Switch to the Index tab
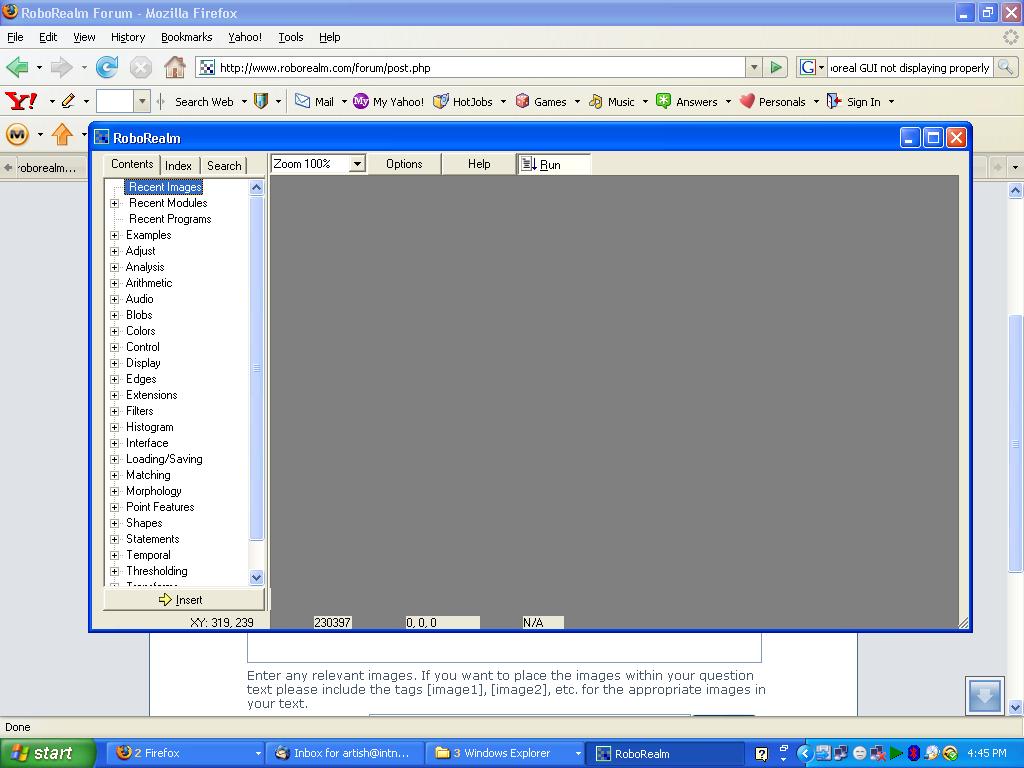The width and height of the screenshot is (1024, 768). (x=178, y=165)
